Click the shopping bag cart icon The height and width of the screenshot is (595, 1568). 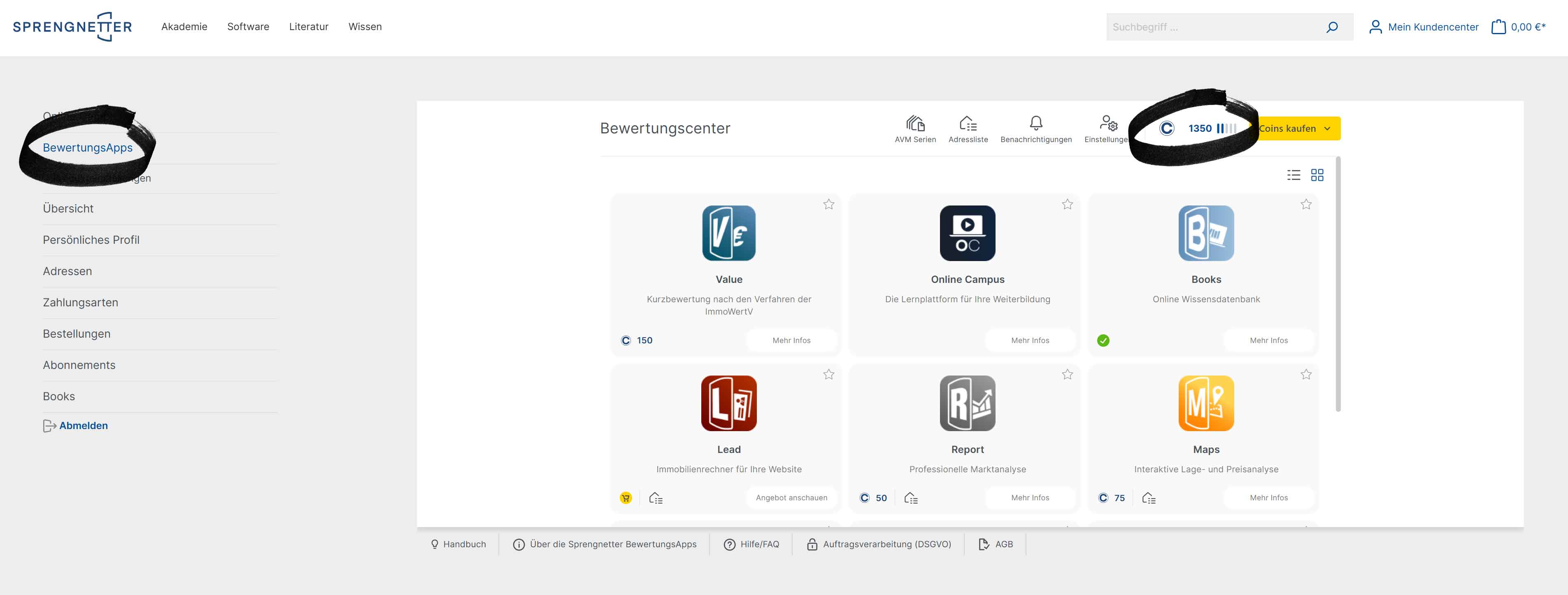tap(1498, 27)
